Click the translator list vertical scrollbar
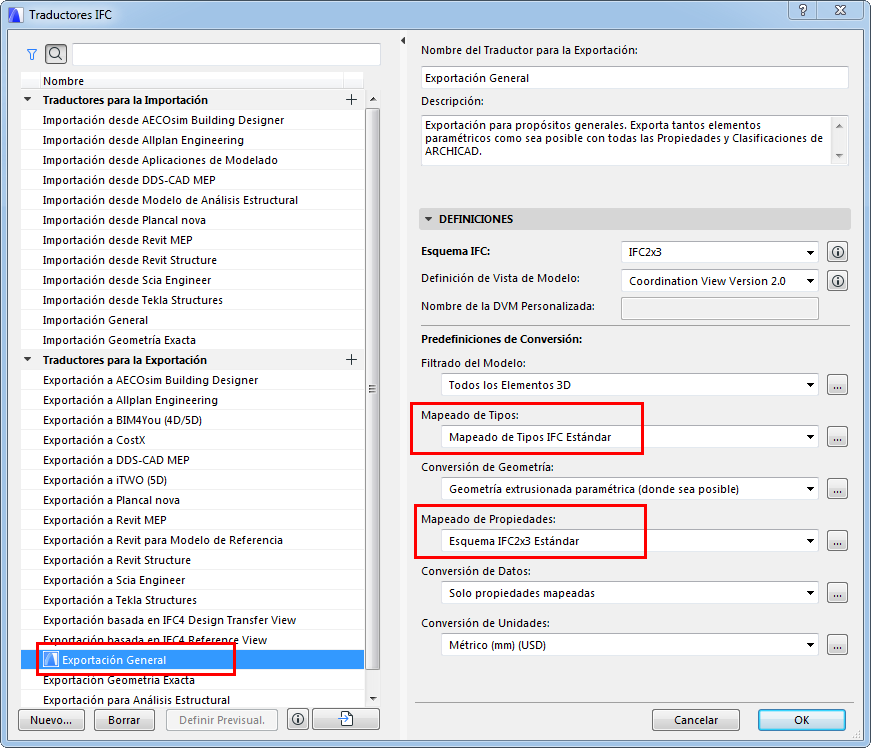871x748 pixels. pos(373,389)
